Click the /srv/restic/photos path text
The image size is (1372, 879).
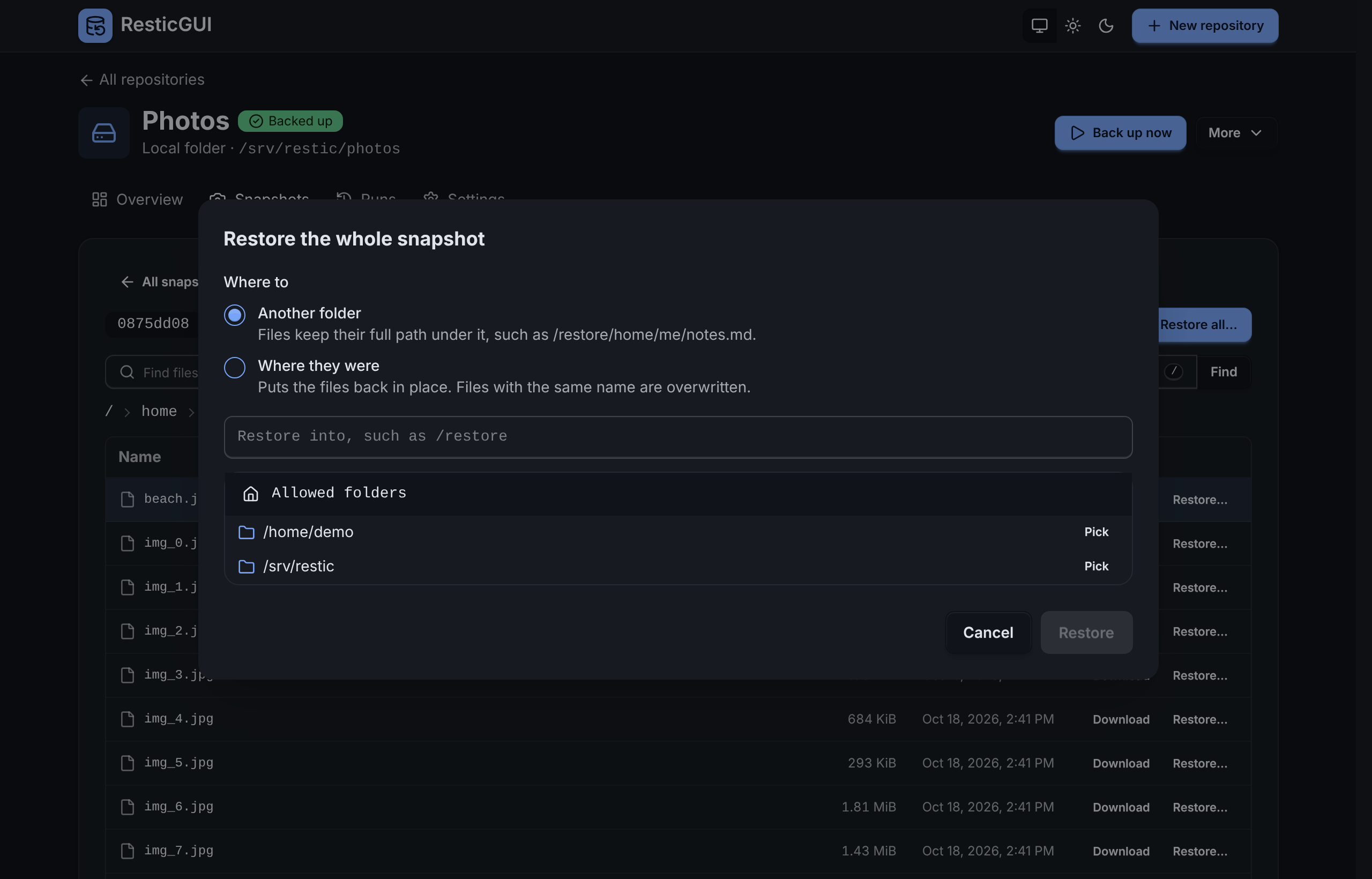tap(319, 148)
